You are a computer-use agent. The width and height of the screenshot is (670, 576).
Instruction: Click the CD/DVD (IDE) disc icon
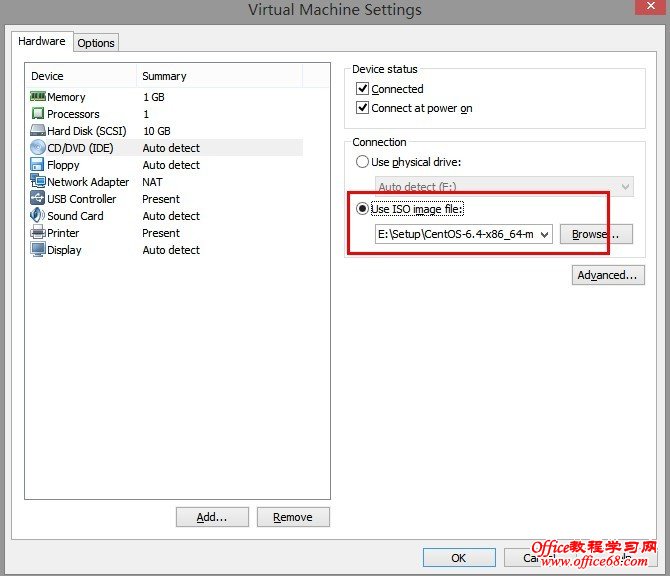pyautogui.click(x=38, y=147)
